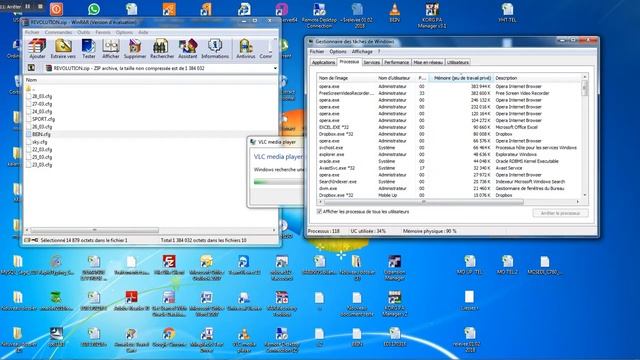The height and width of the screenshot is (360, 640).
Task: Click the Afficher toolbar icon in WinRAR
Action: [x=111, y=49]
